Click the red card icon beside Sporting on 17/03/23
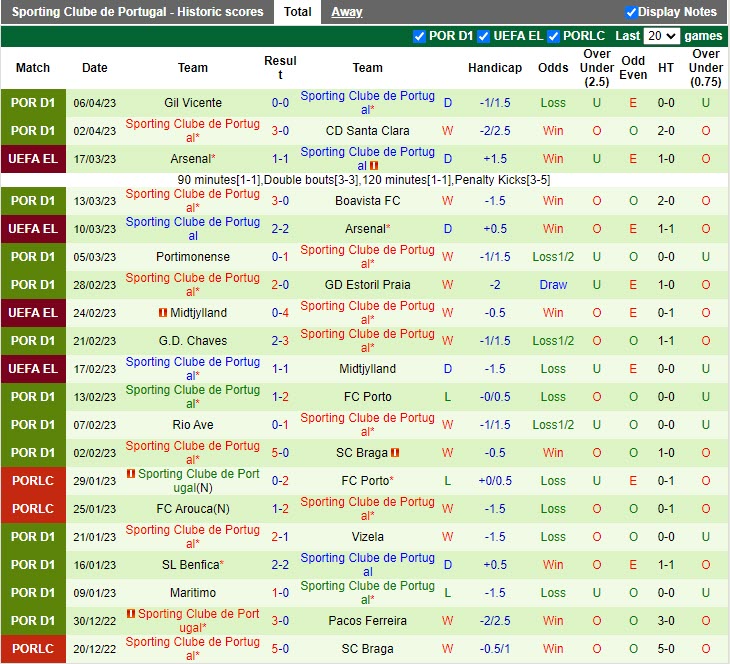This screenshot has height=664, width=730. pos(374,166)
